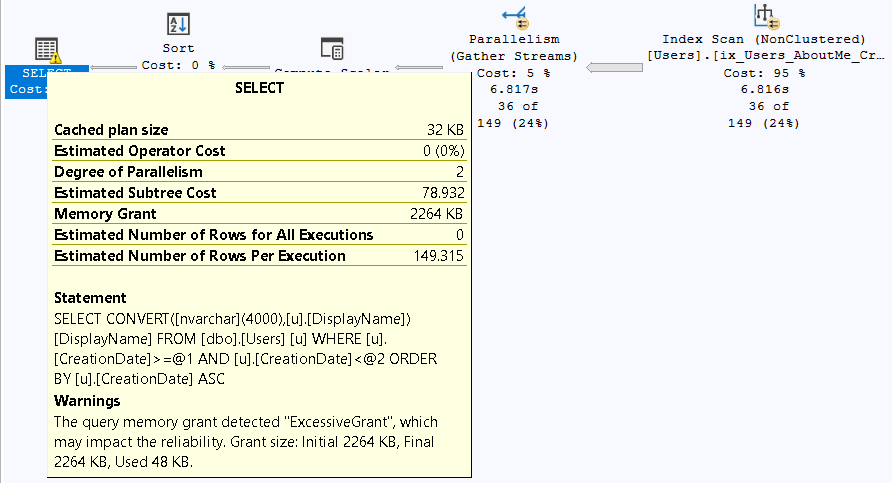Click the Cost: 95 % text

(x=764, y=73)
